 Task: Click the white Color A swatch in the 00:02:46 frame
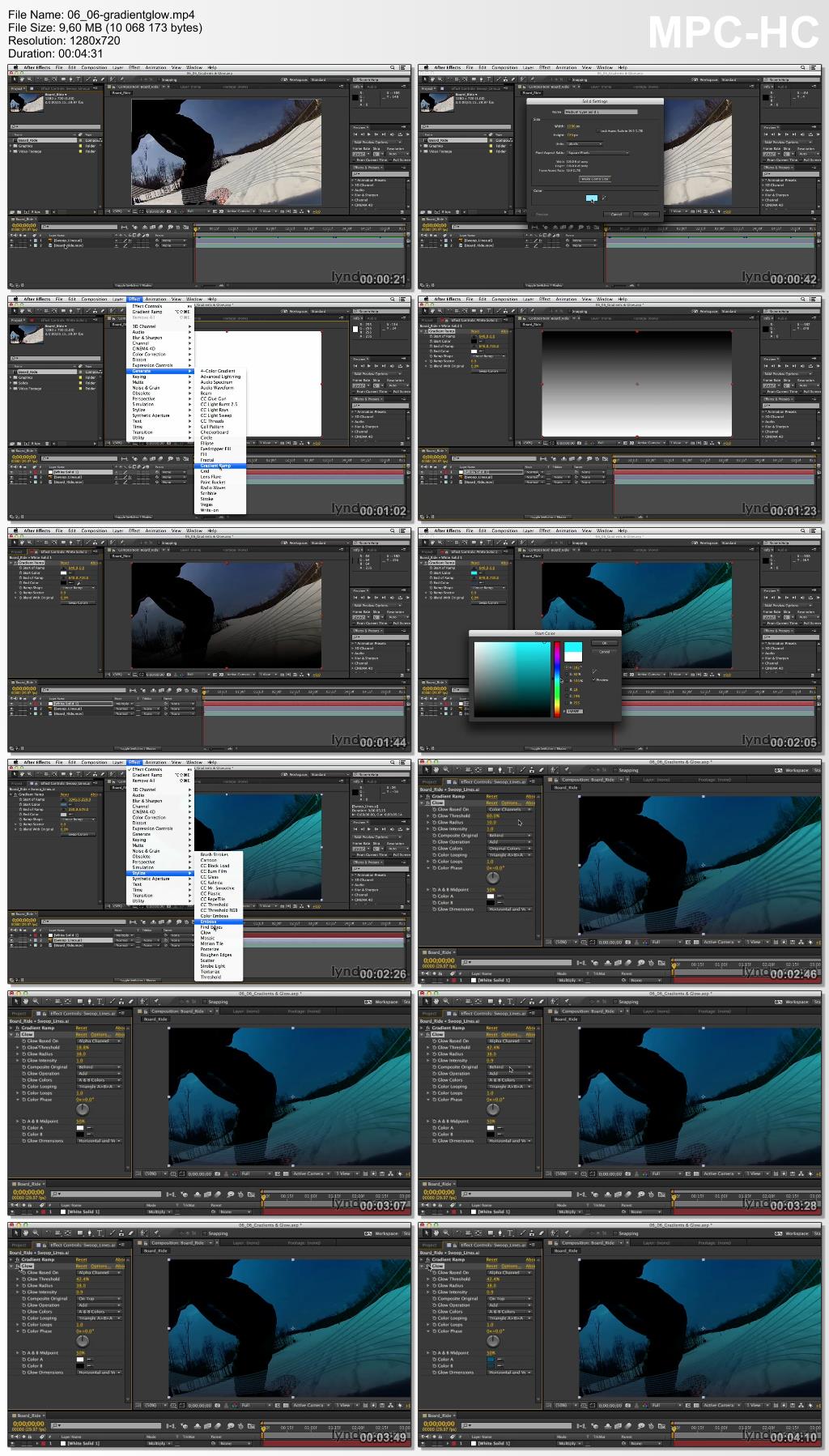pyautogui.click(x=491, y=896)
